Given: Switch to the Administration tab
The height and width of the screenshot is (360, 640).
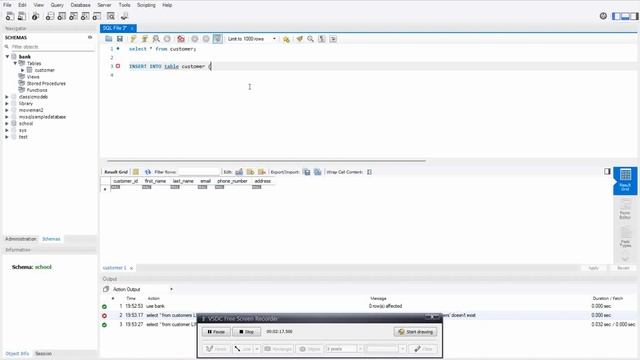Looking at the screenshot, I should point(21,239).
